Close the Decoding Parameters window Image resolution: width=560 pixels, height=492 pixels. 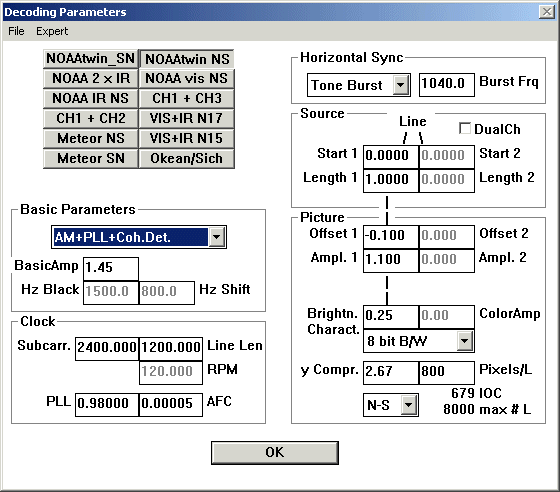click(546, 12)
